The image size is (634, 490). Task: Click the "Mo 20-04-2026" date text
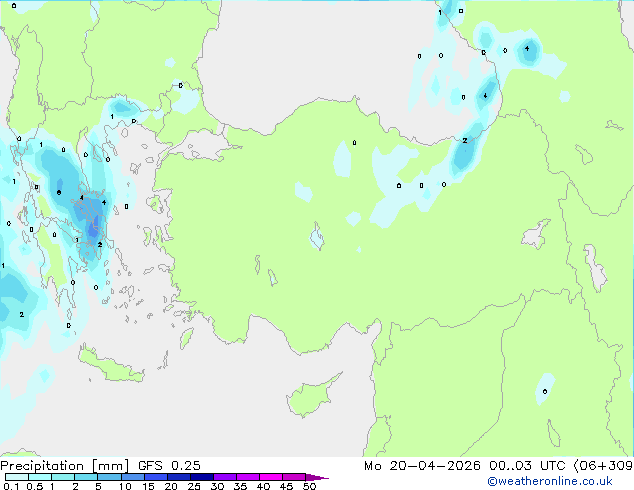tap(422, 466)
